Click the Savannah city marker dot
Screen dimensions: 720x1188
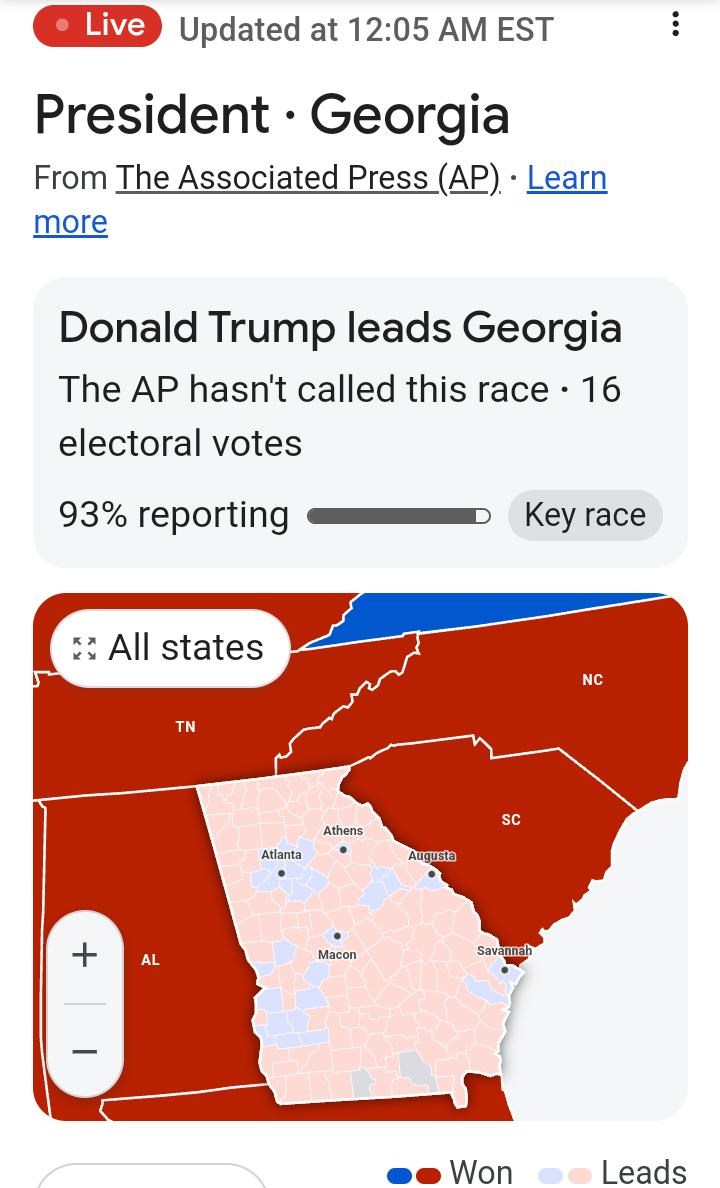[505, 969]
